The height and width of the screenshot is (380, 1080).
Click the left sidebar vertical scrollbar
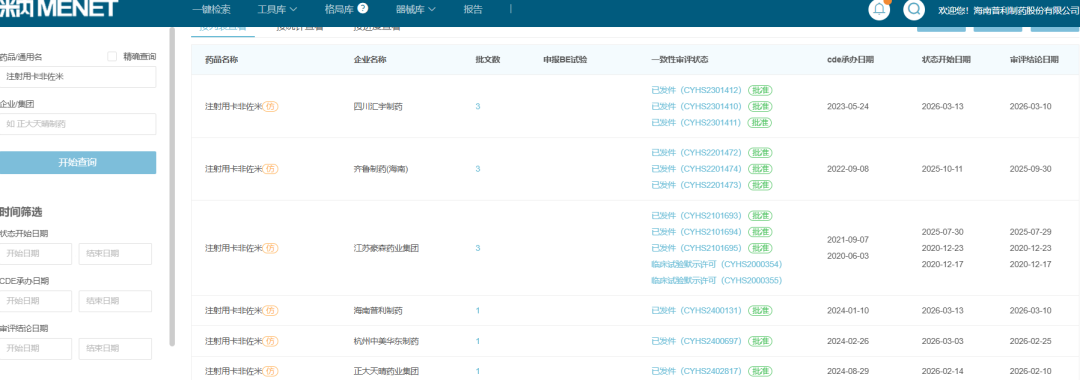pyautogui.click(x=172, y=186)
